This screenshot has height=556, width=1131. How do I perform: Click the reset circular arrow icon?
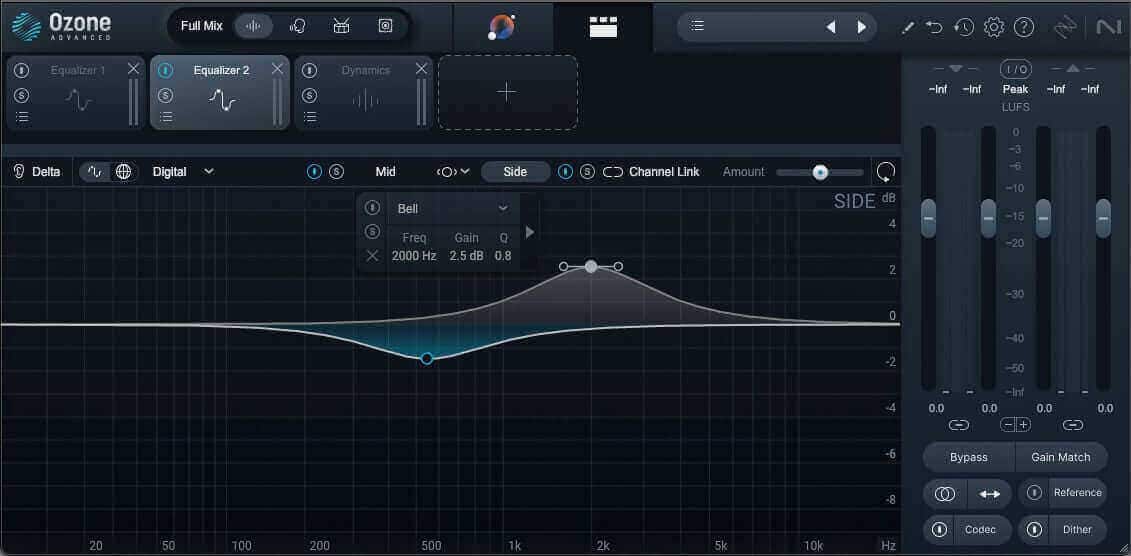pos(886,172)
